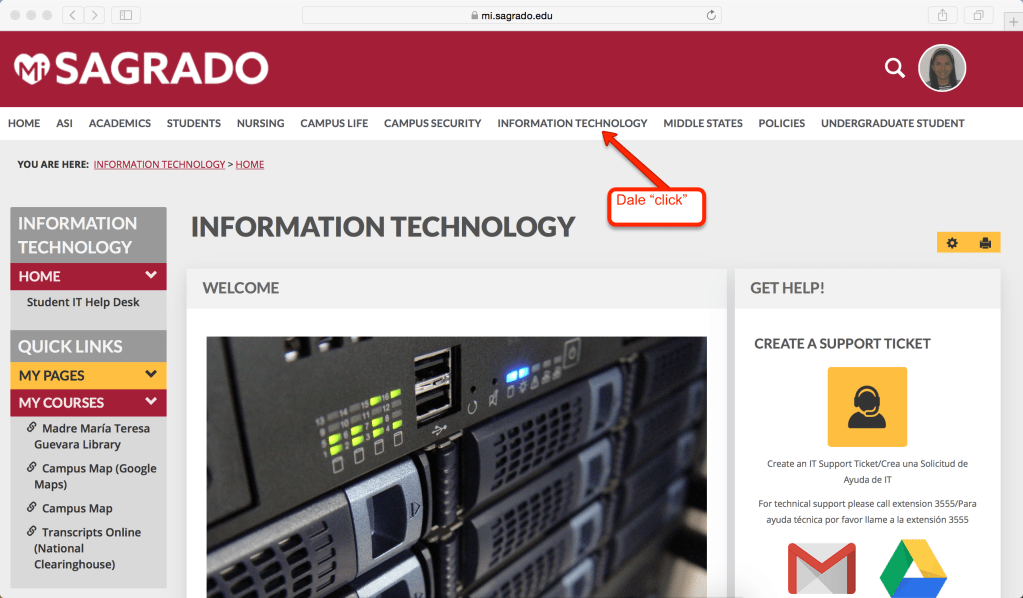
Task: Reload the page in Safari
Action: pyautogui.click(x=711, y=15)
